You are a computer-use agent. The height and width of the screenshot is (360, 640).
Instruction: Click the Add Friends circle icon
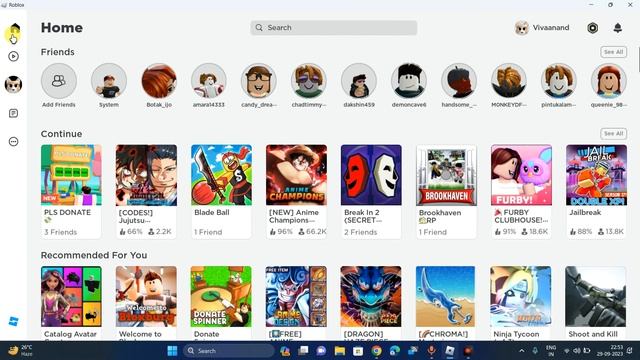(59, 81)
